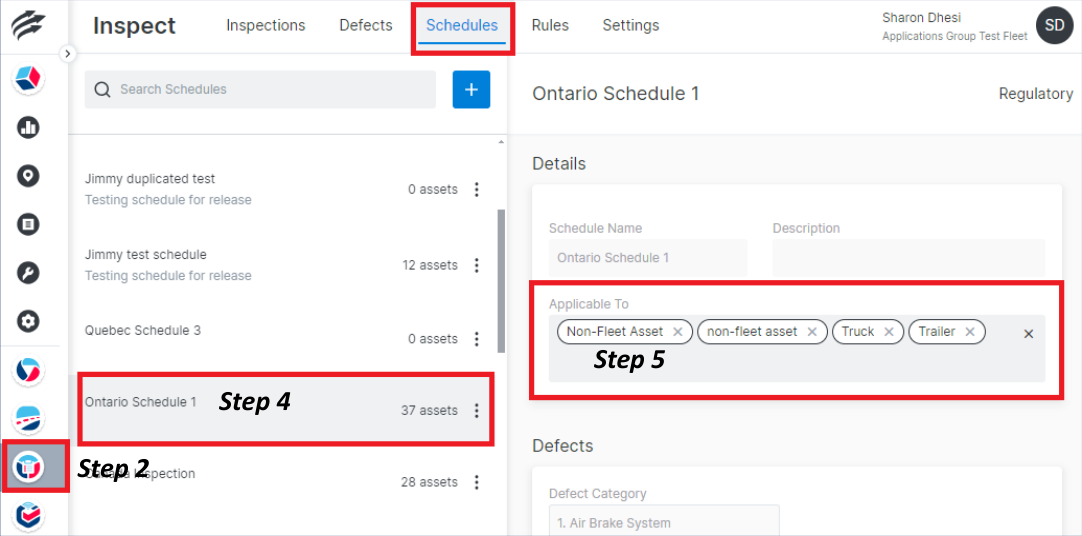Go to the Inspections tab
Screen dimensions: 1082x536
click(x=266, y=25)
